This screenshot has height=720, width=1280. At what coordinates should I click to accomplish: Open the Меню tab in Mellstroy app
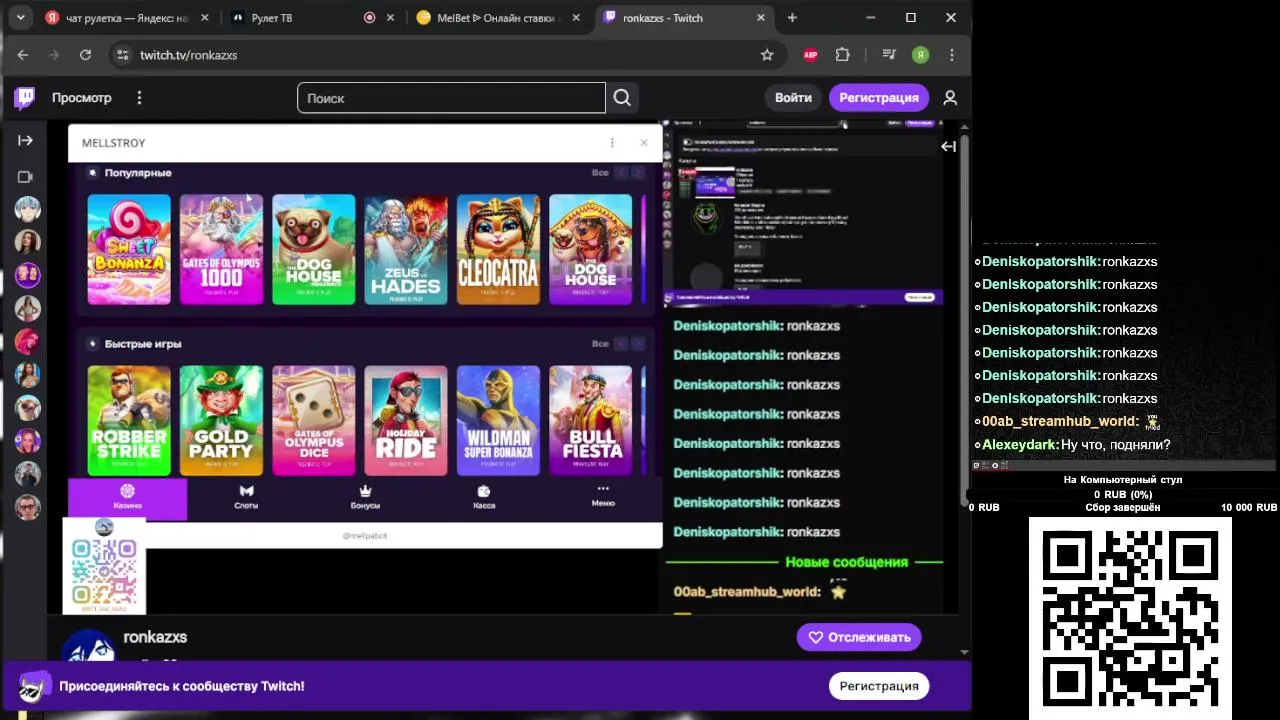pos(603,496)
